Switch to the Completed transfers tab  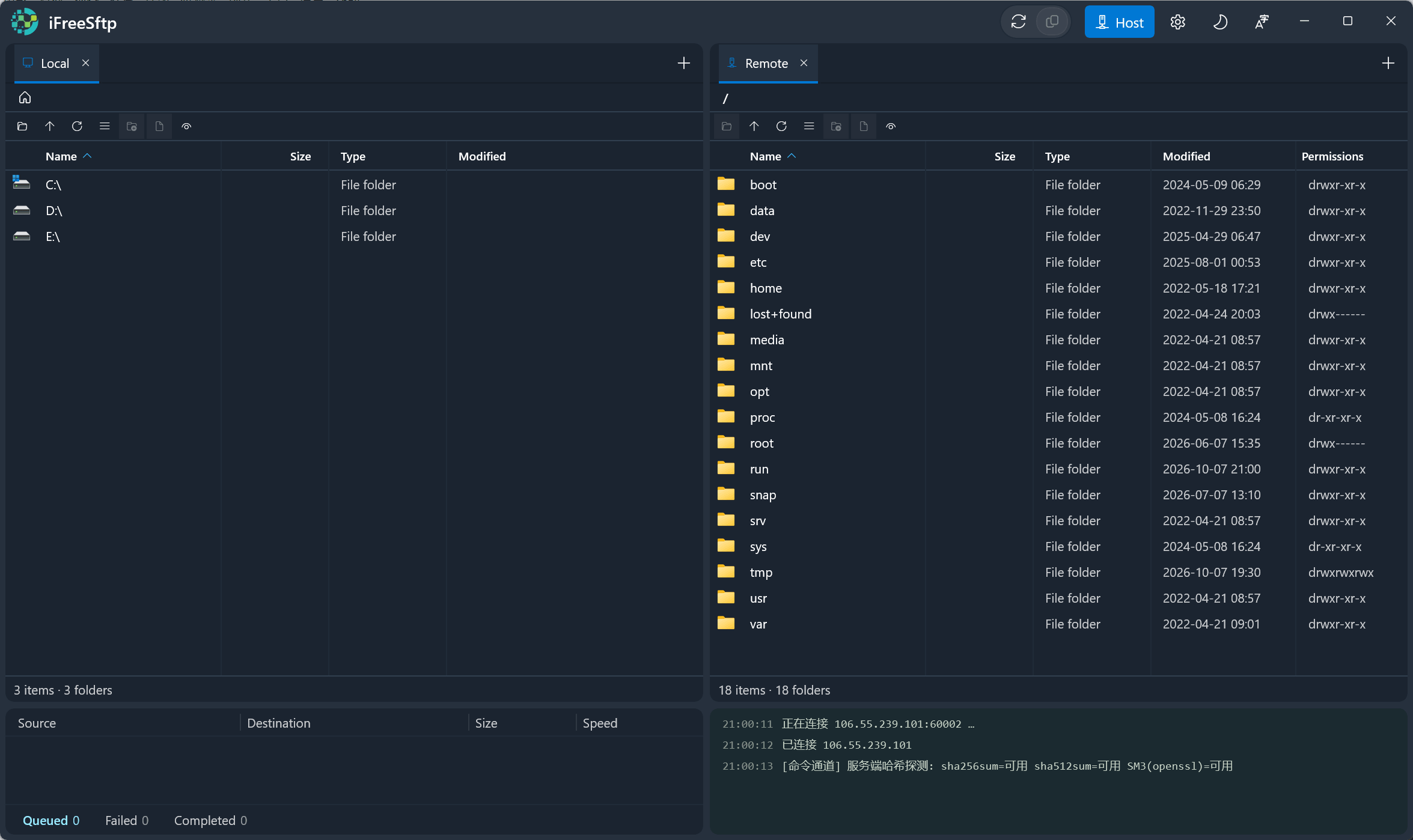[210, 820]
